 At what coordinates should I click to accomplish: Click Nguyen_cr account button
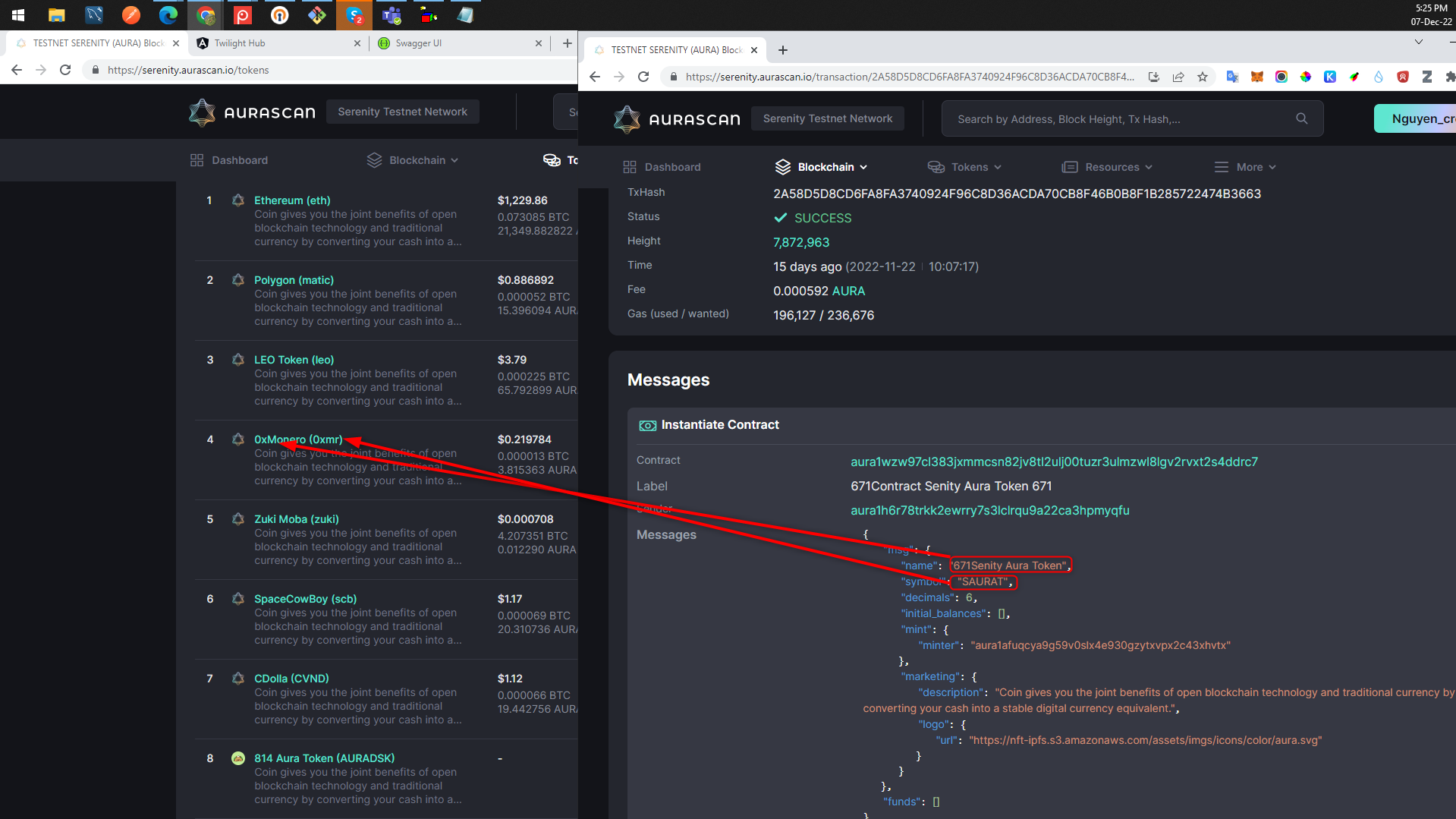pos(1415,118)
